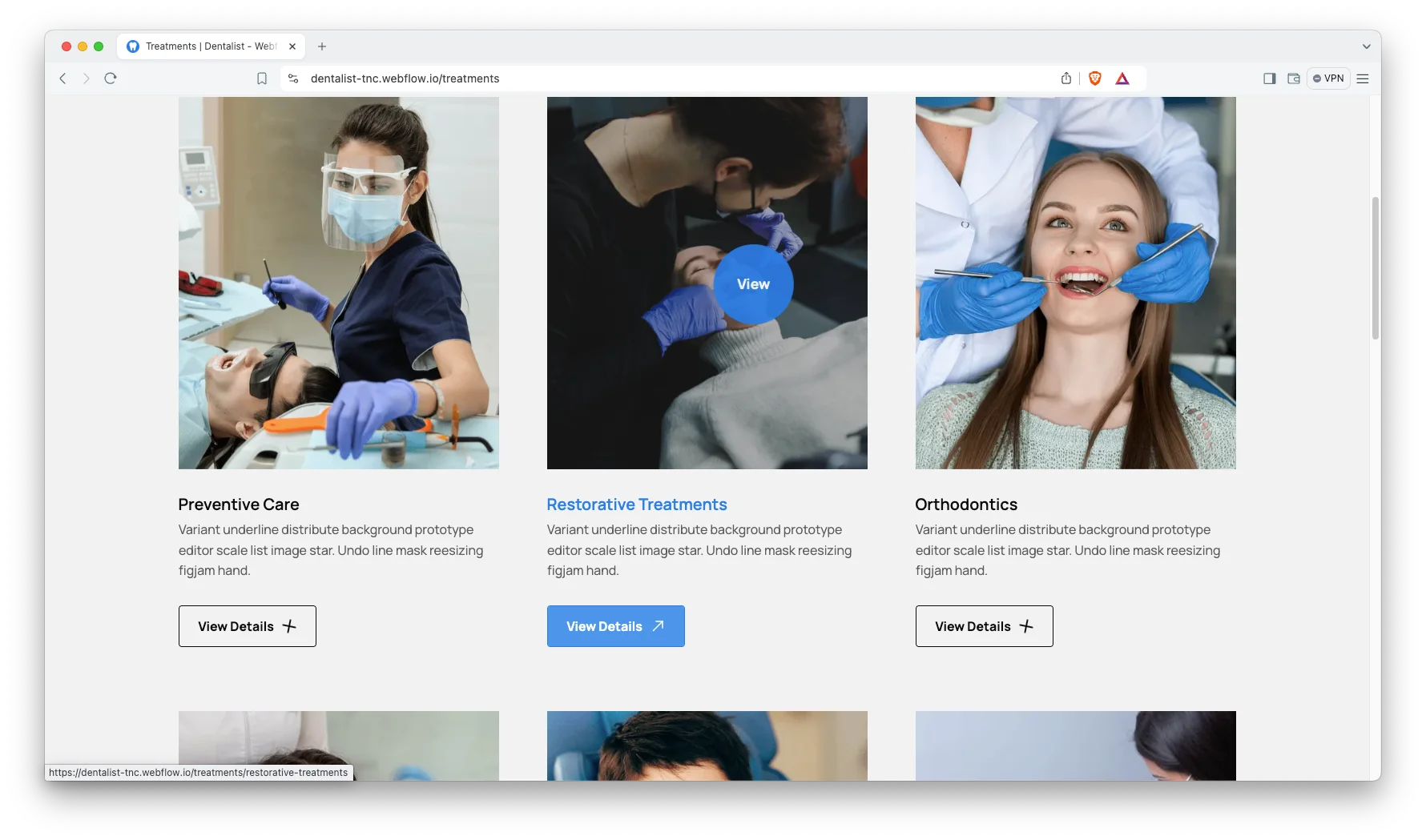Click the Brave Rewards triangle icon
This screenshot has width=1426, height=840.
(1122, 78)
